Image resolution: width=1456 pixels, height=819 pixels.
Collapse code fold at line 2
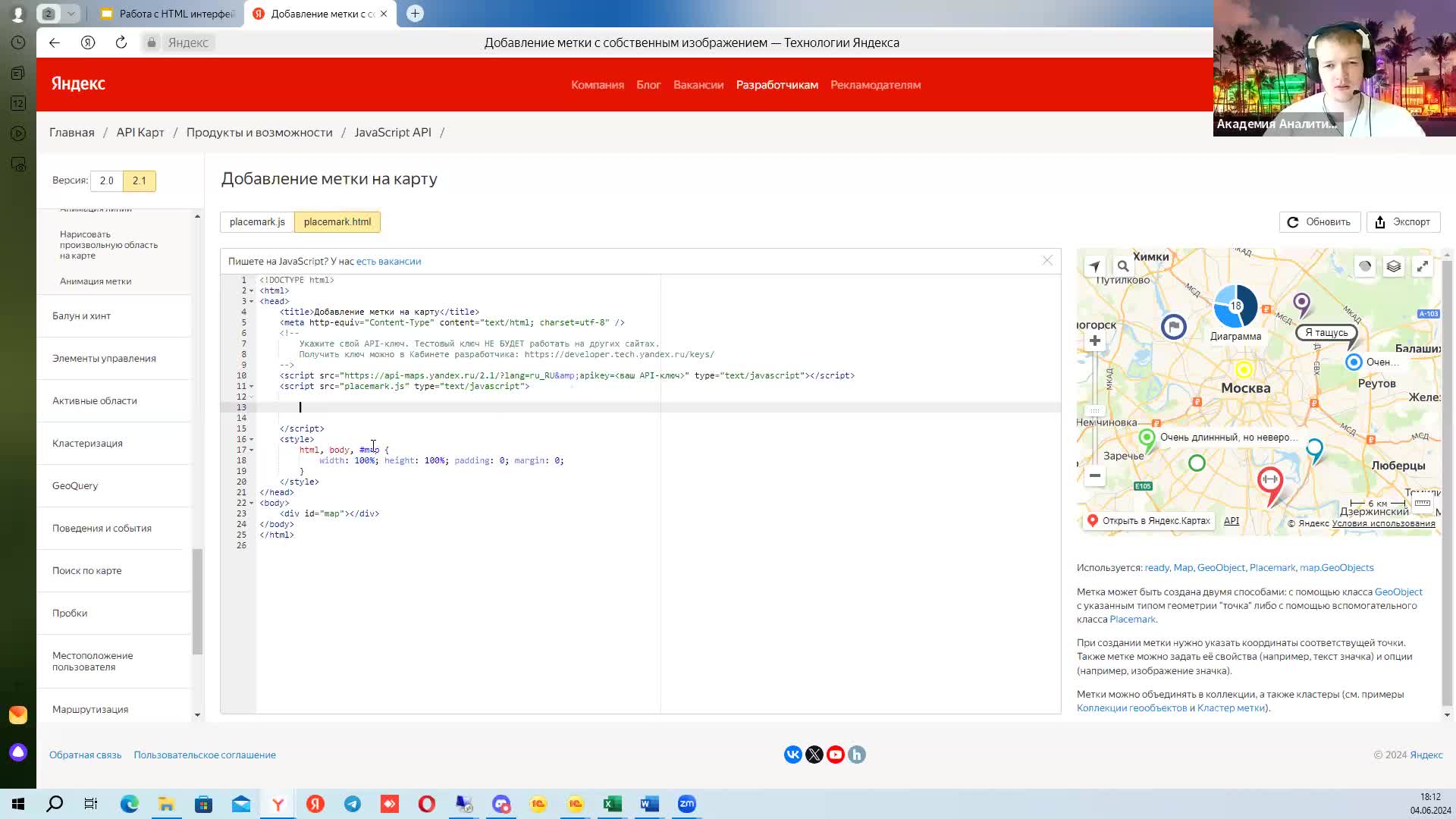tap(252, 291)
